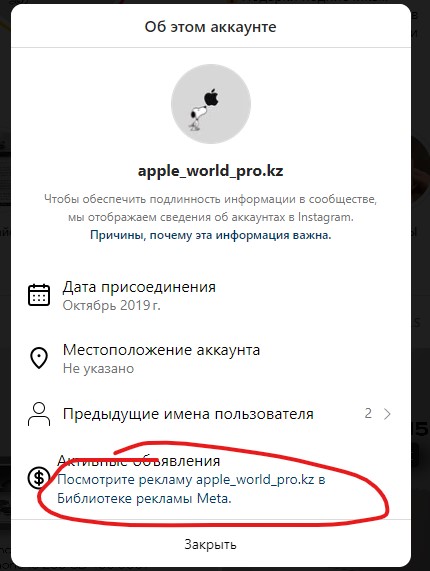Click the Октябрь 2019 г. date text

[x=111, y=305]
